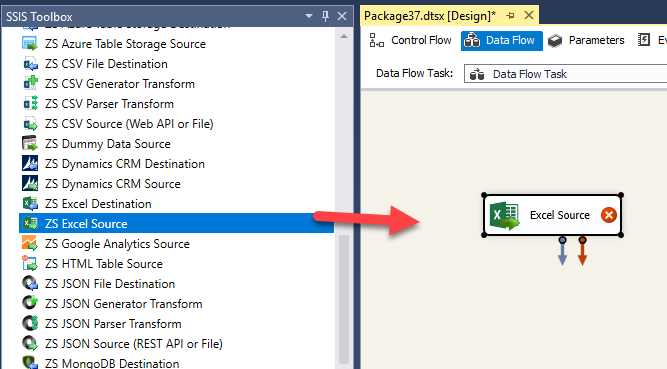Click ZS Excel Source toolbox icon
Viewport: 667px width, 369px height.
(30, 224)
